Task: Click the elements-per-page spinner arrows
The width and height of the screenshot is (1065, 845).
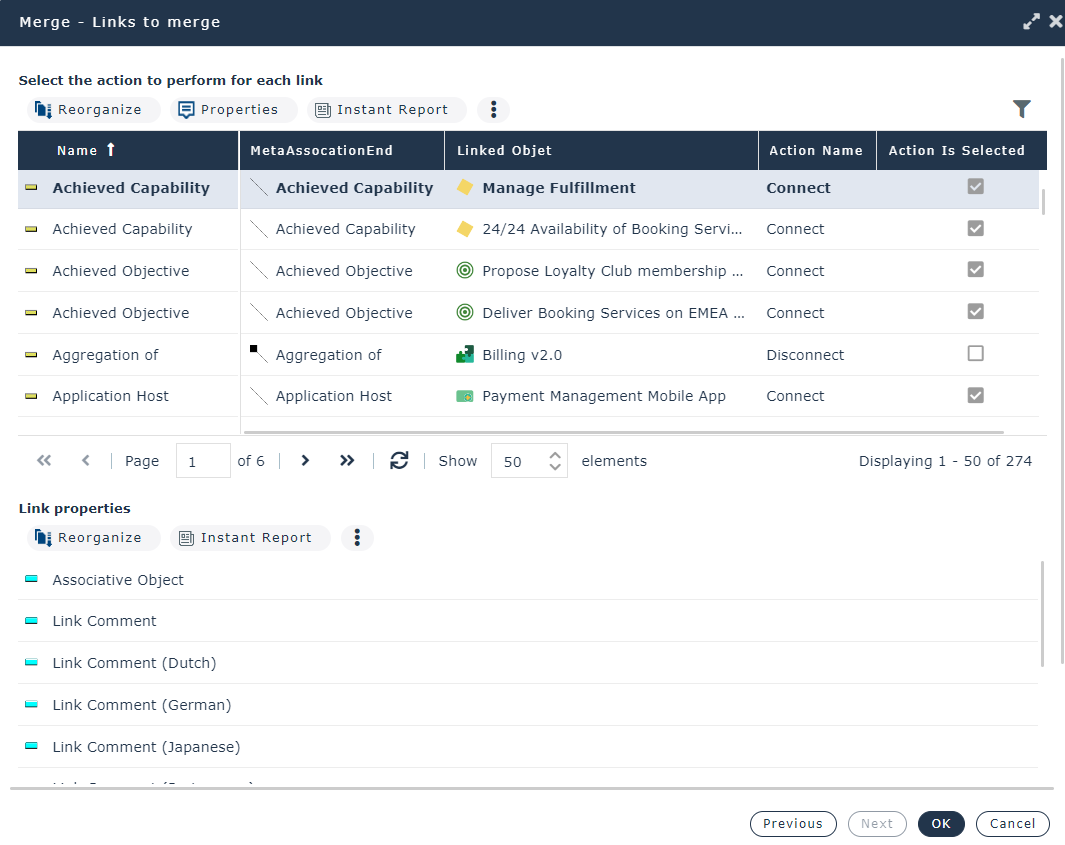Action: [x=556, y=461]
